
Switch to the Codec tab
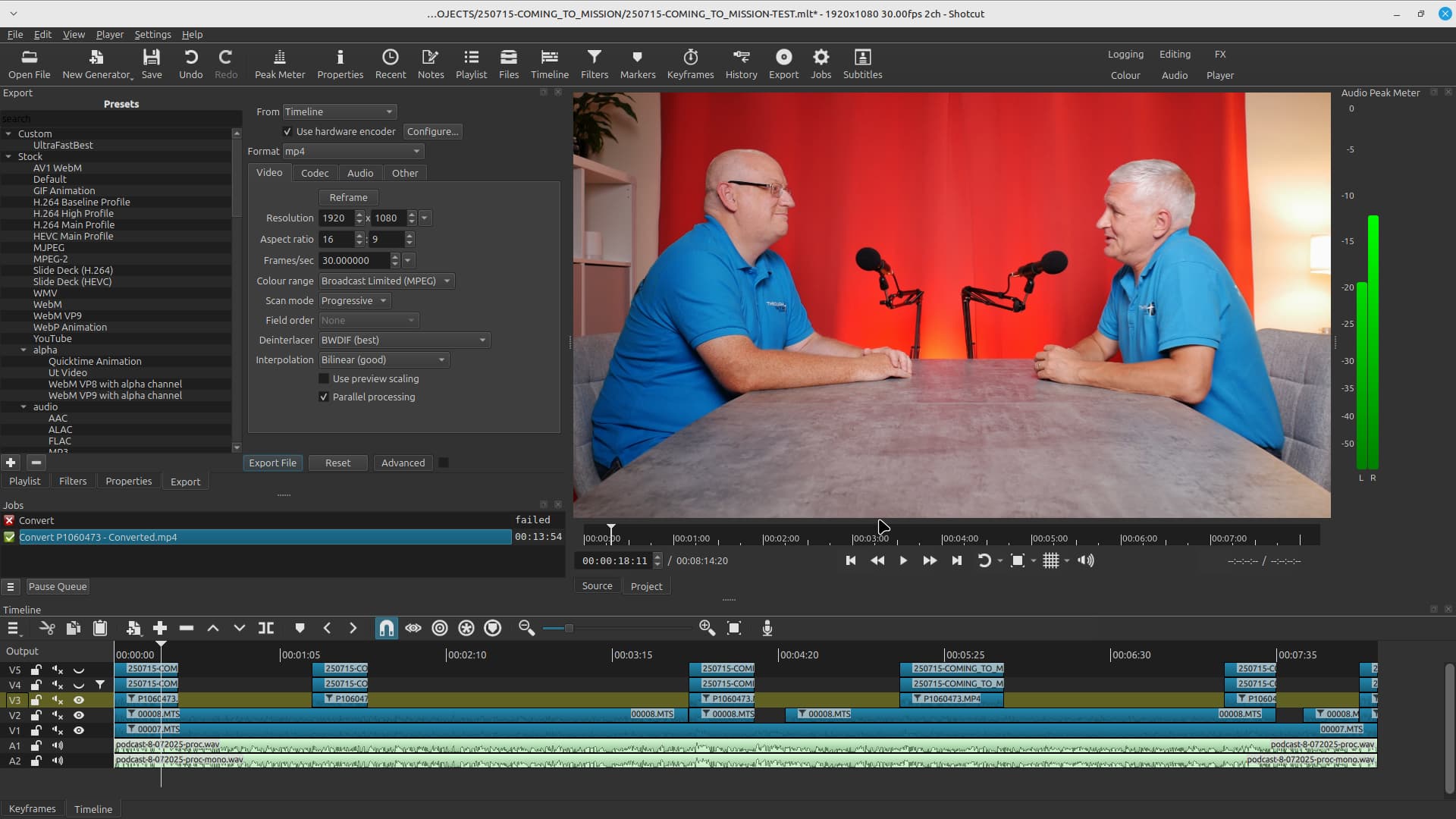pyautogui.click(x=315, y=173)
